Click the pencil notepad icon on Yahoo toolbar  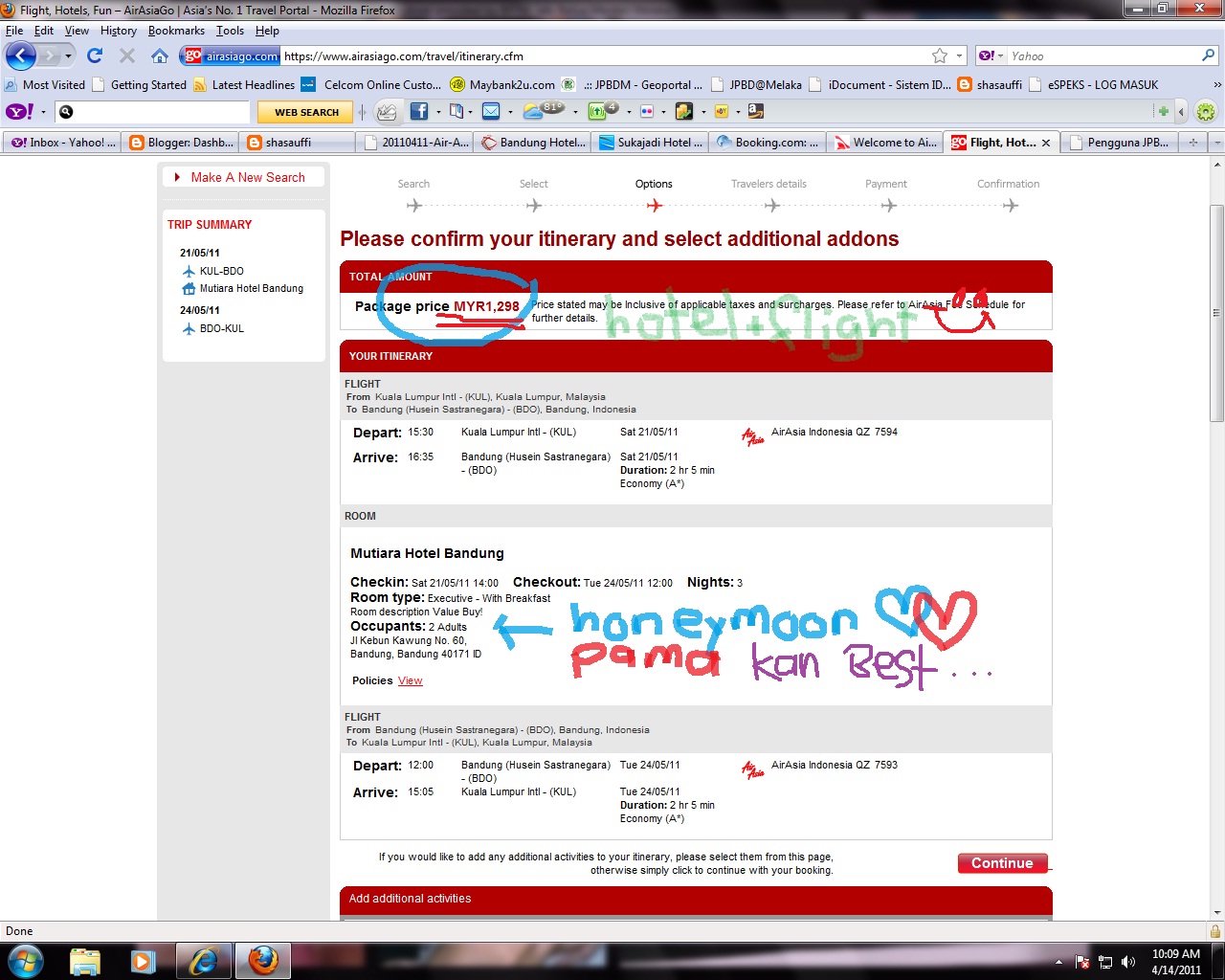pos(387,111)
